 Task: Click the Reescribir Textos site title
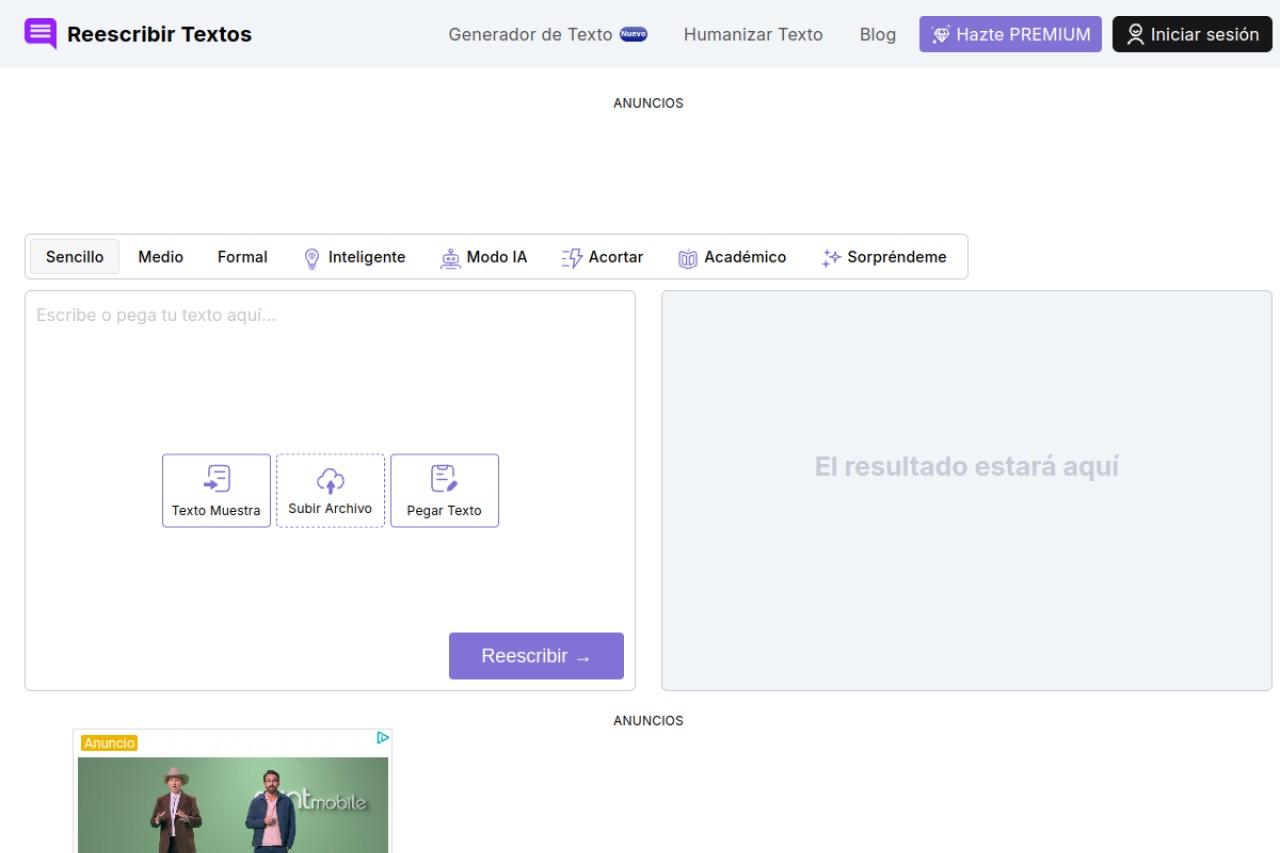tap(159, 34)
